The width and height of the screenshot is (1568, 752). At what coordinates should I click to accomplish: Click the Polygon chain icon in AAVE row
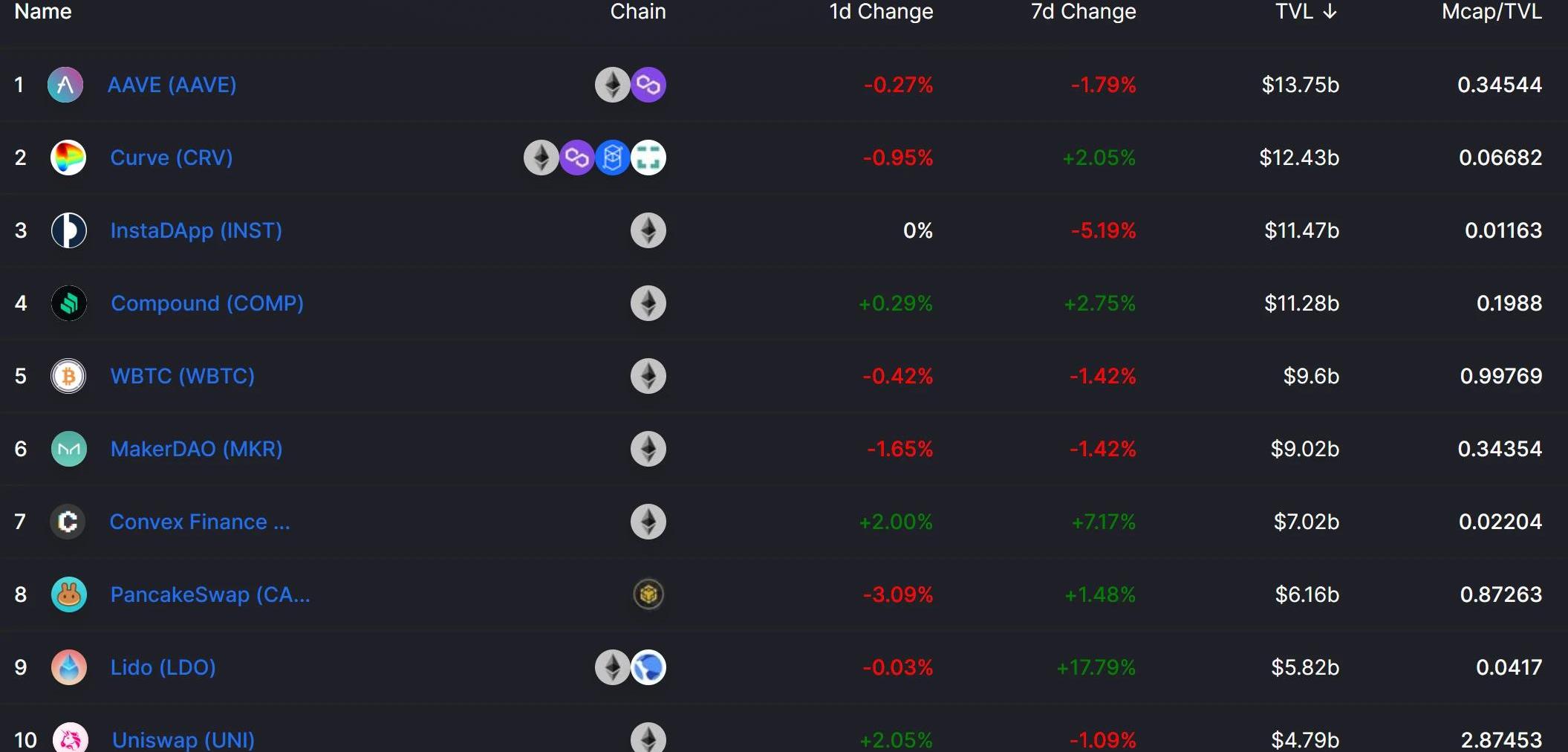(648, 85)
